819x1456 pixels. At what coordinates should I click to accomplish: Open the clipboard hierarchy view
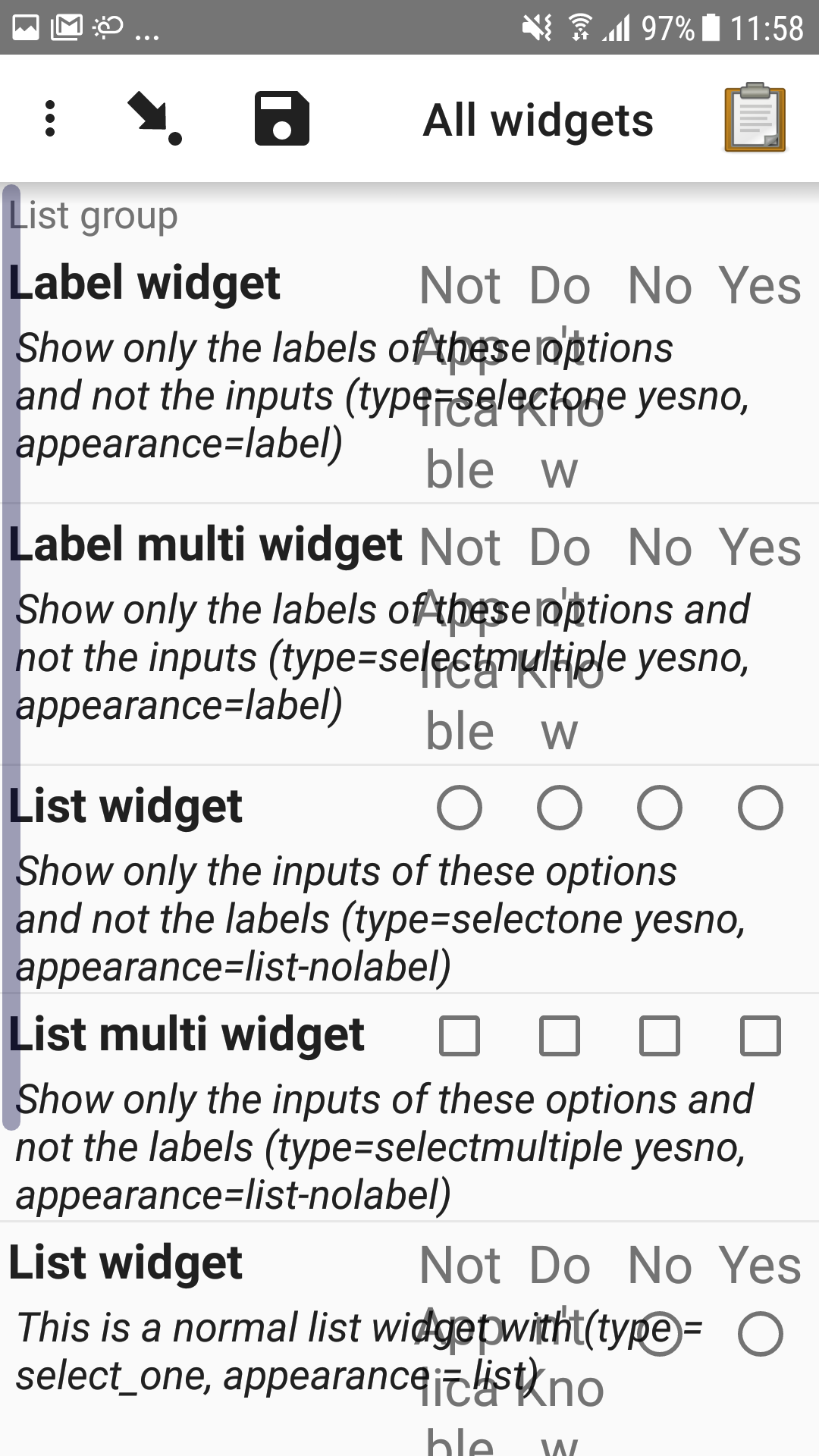(x=755, y=119)
